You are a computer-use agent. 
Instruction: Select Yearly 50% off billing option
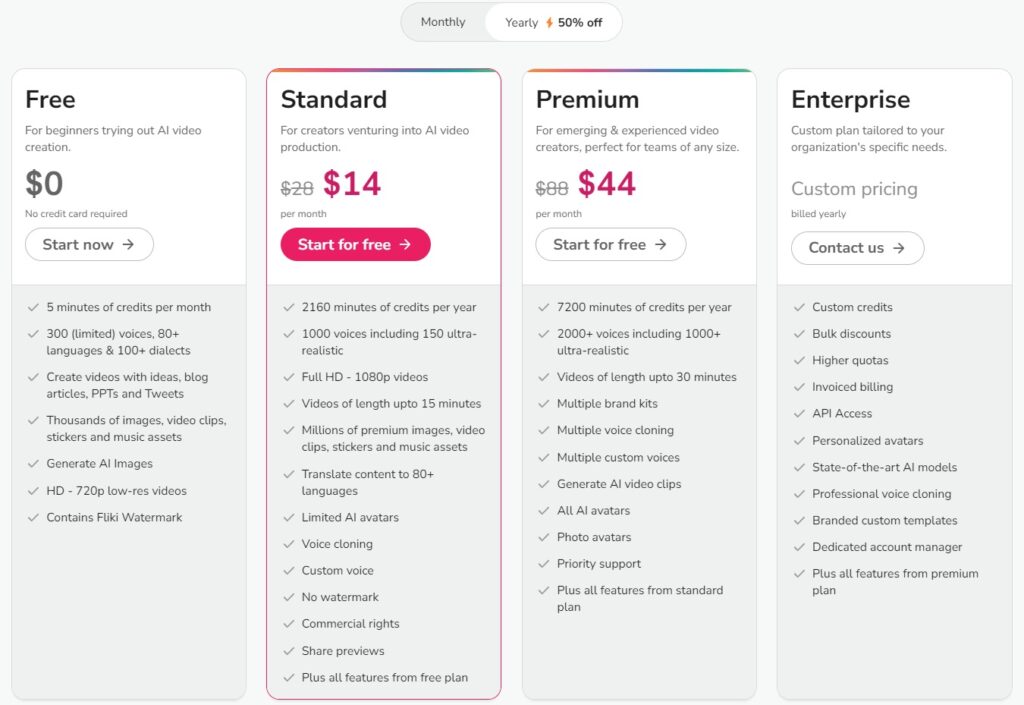(x=553, y=22)
